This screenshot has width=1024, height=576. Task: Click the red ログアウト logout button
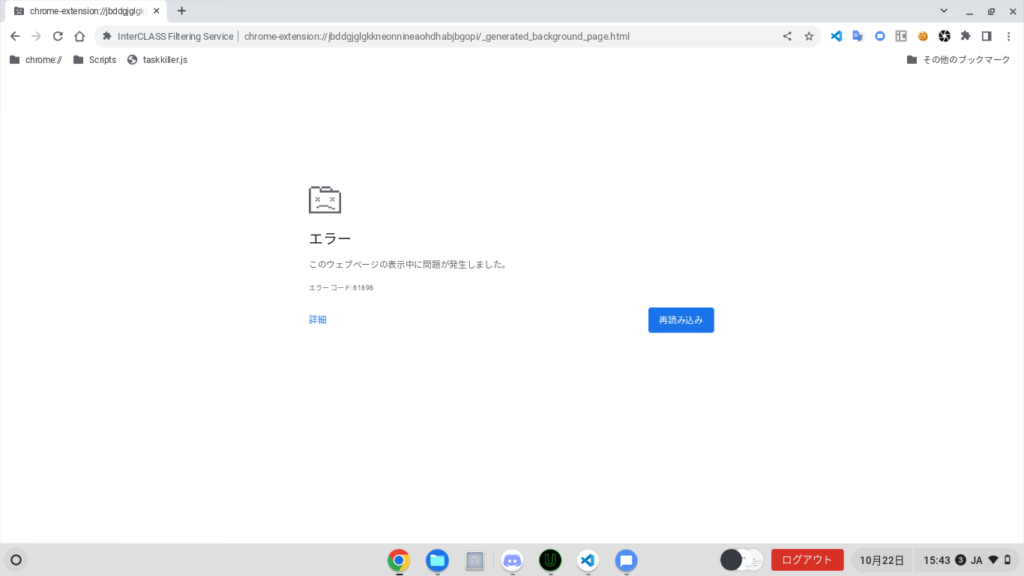point(807,560)
